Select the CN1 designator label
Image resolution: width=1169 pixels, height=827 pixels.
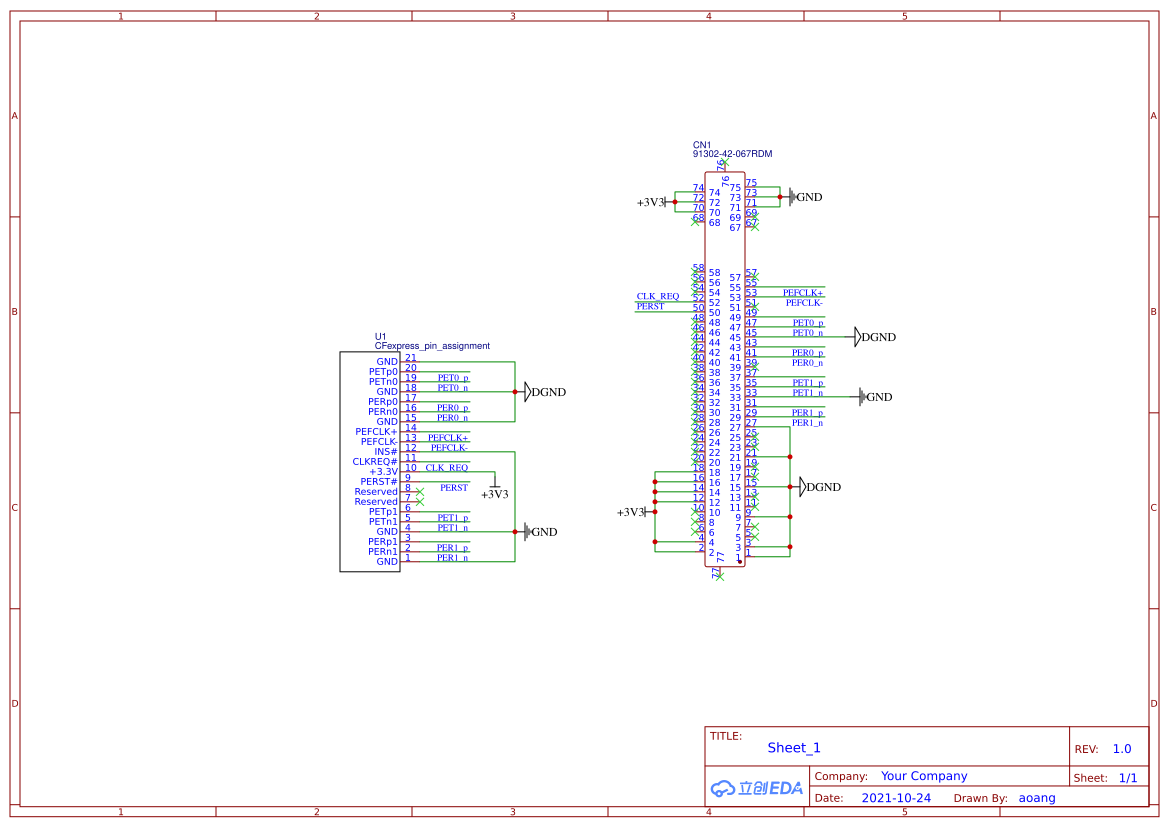701,145
